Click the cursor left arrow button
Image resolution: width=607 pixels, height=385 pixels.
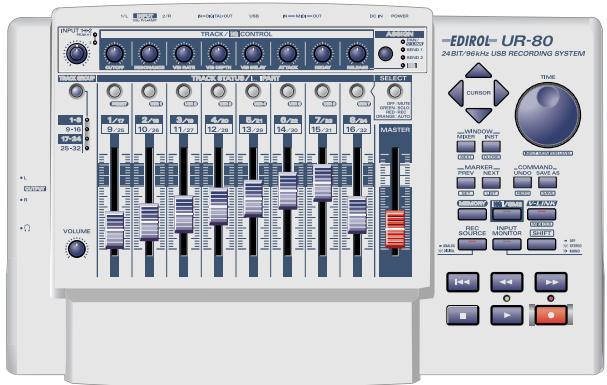click(x=456, y=93)
